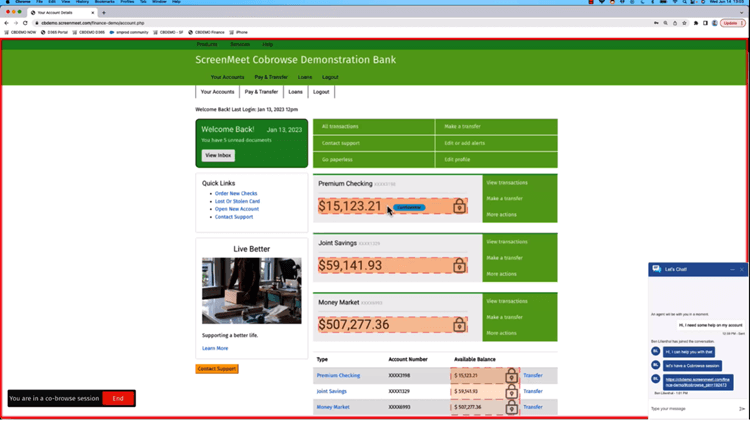Click the Make a transfer tile at top
Screen dimensions: 750x422
click(x=496, y=126)
